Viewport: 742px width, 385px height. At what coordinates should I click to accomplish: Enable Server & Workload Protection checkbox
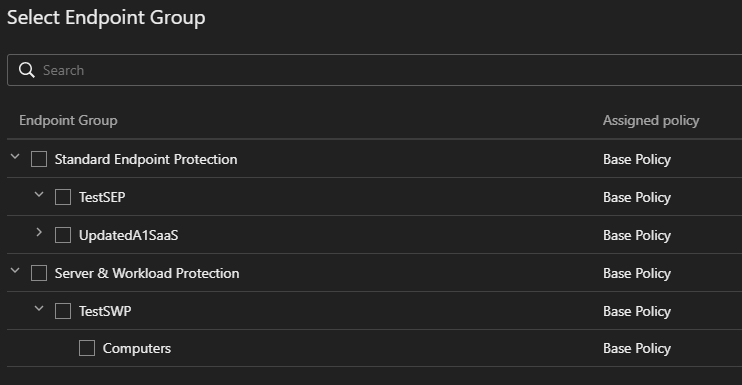[x=39, y=273]
